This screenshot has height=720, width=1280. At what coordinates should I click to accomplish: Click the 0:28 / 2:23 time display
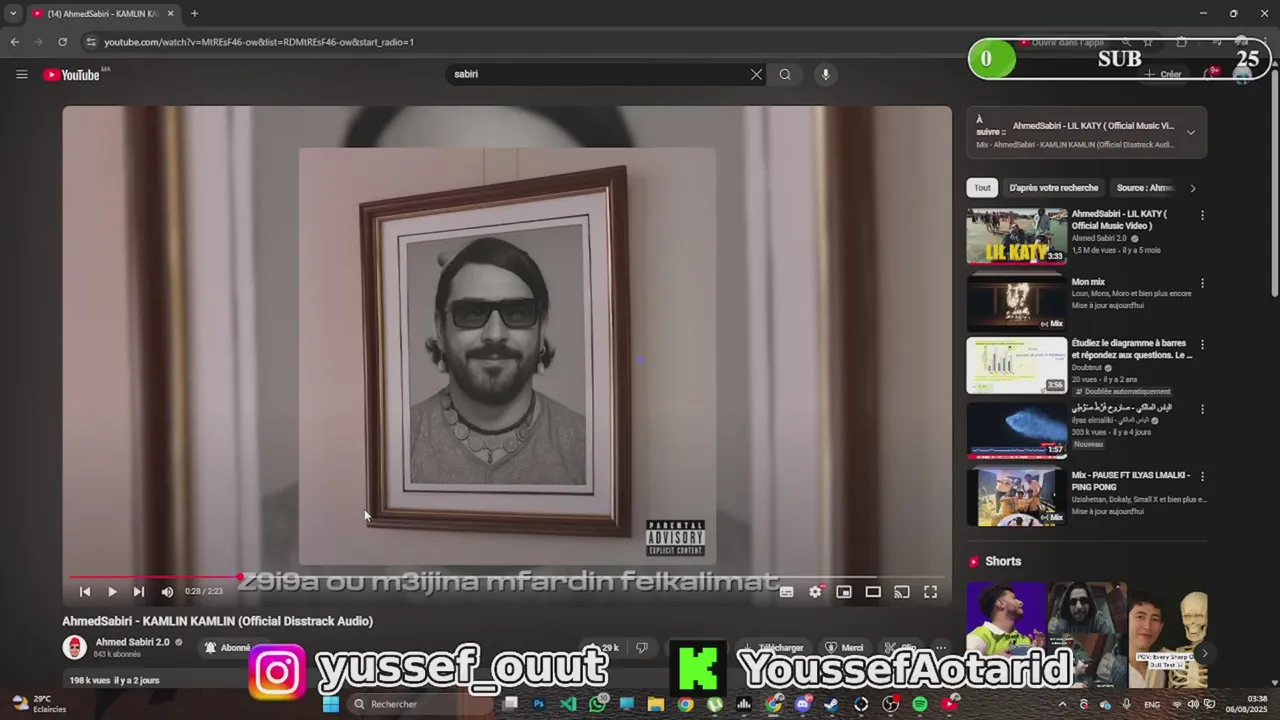tap(203, 592)
